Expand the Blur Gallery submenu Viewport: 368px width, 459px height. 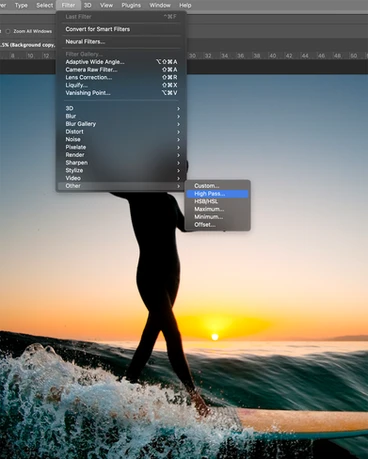pyautogui.click(x=121, y=124)
